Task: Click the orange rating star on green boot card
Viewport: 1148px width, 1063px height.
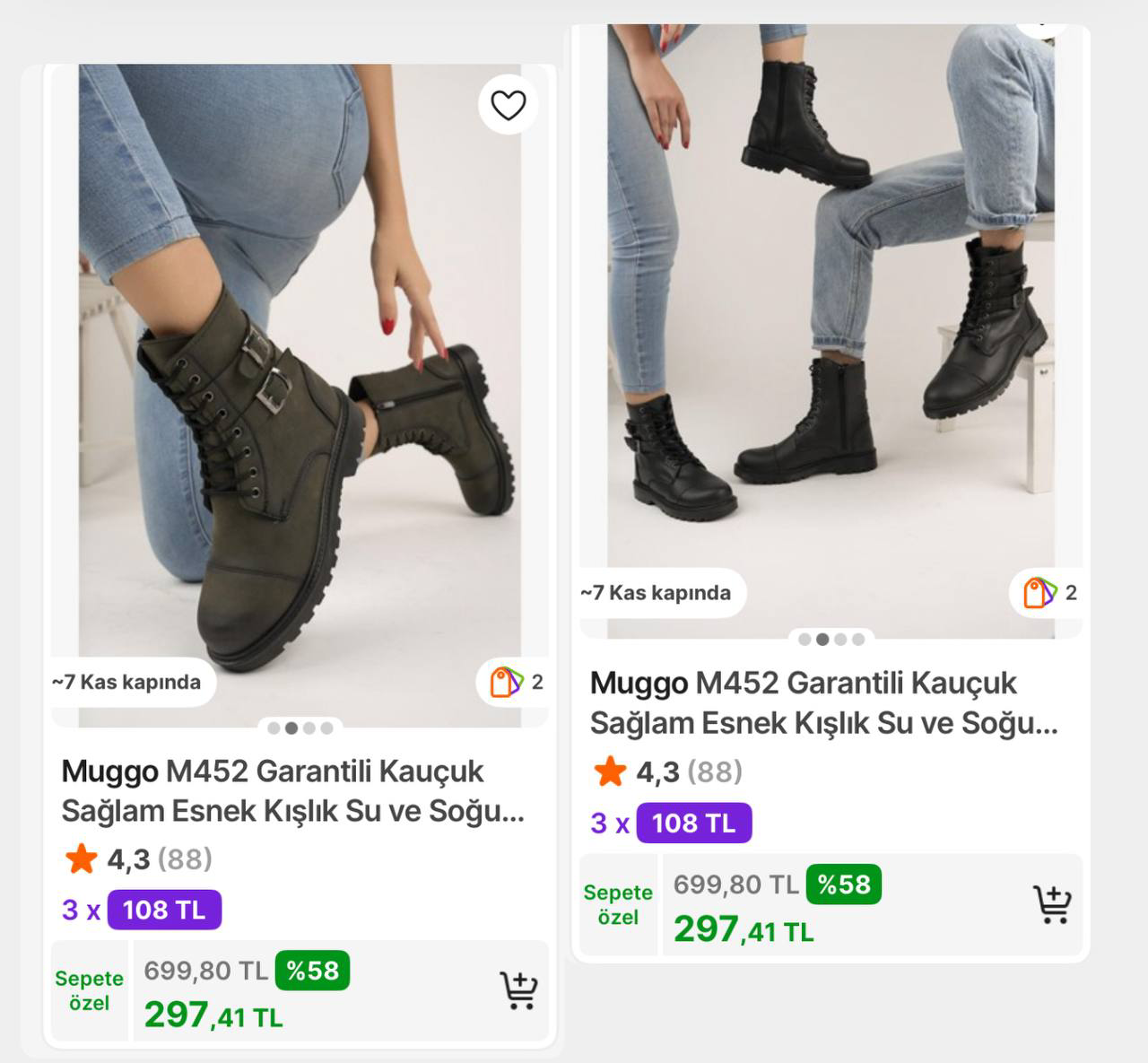Action: pos(81,858)
